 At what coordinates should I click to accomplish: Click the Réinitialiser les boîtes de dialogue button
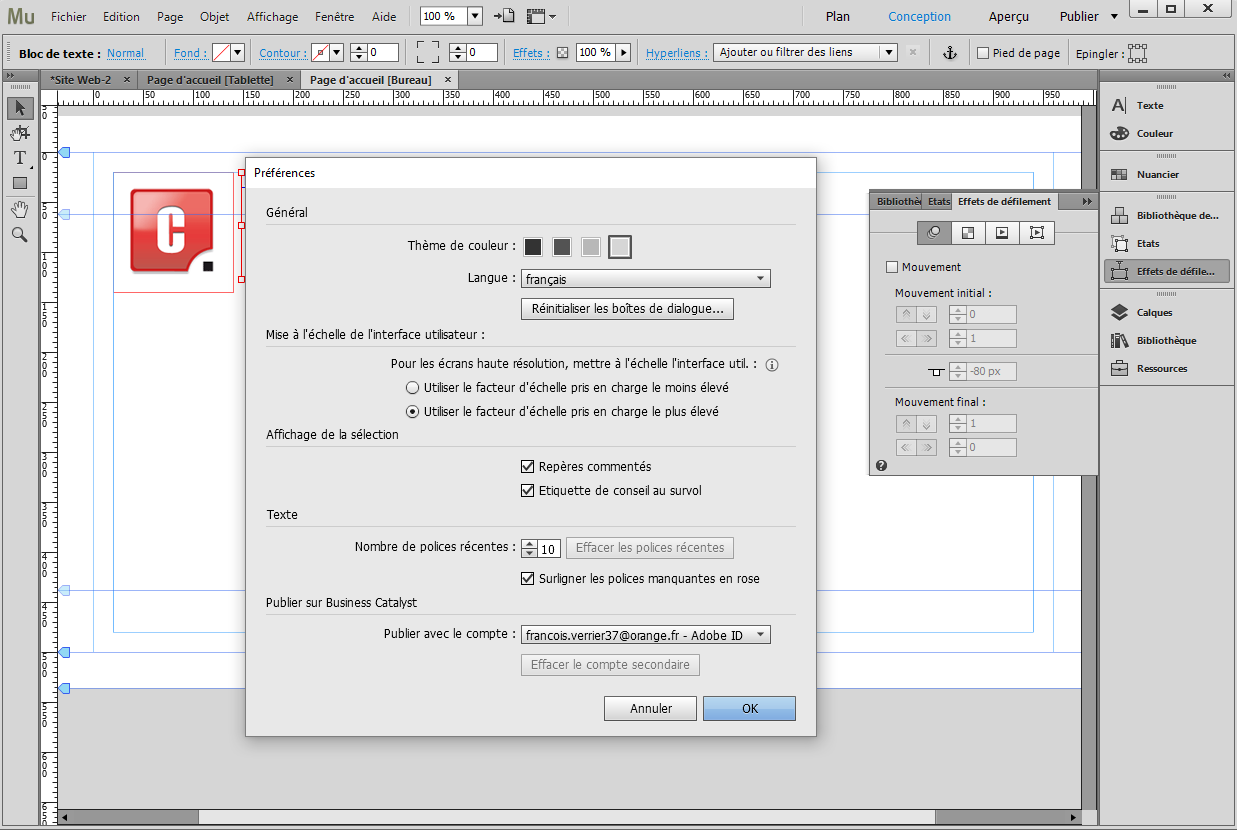point(627,309)
